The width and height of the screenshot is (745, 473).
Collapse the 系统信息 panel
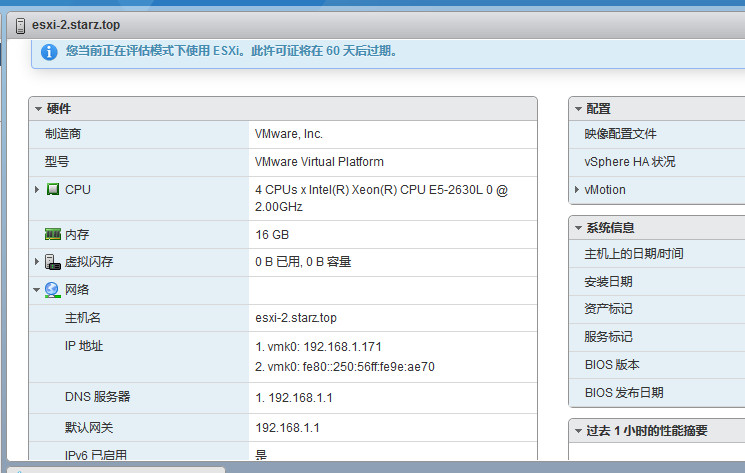point(578,228)
